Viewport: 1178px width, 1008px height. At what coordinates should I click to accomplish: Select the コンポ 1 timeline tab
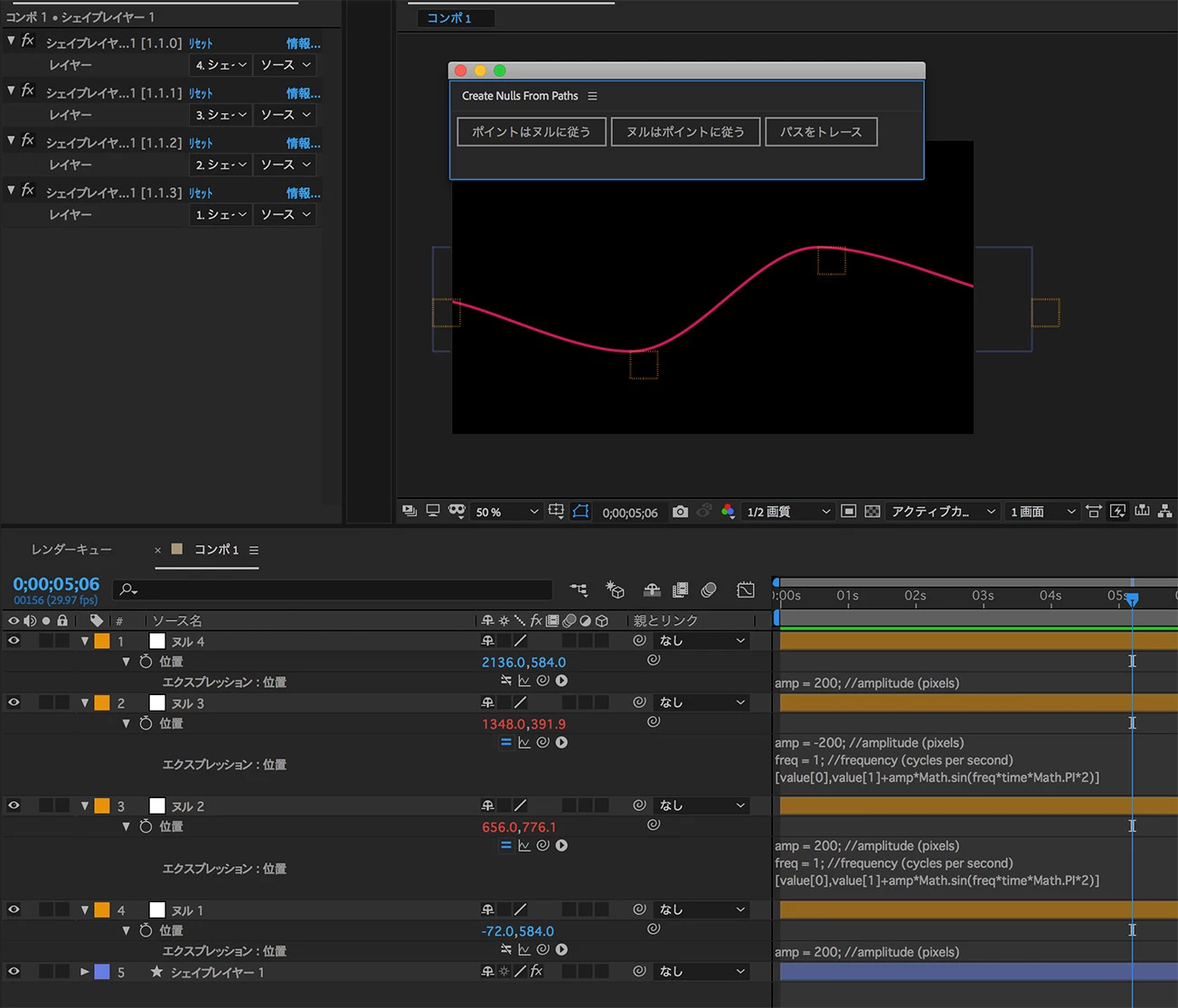(216, 550)
